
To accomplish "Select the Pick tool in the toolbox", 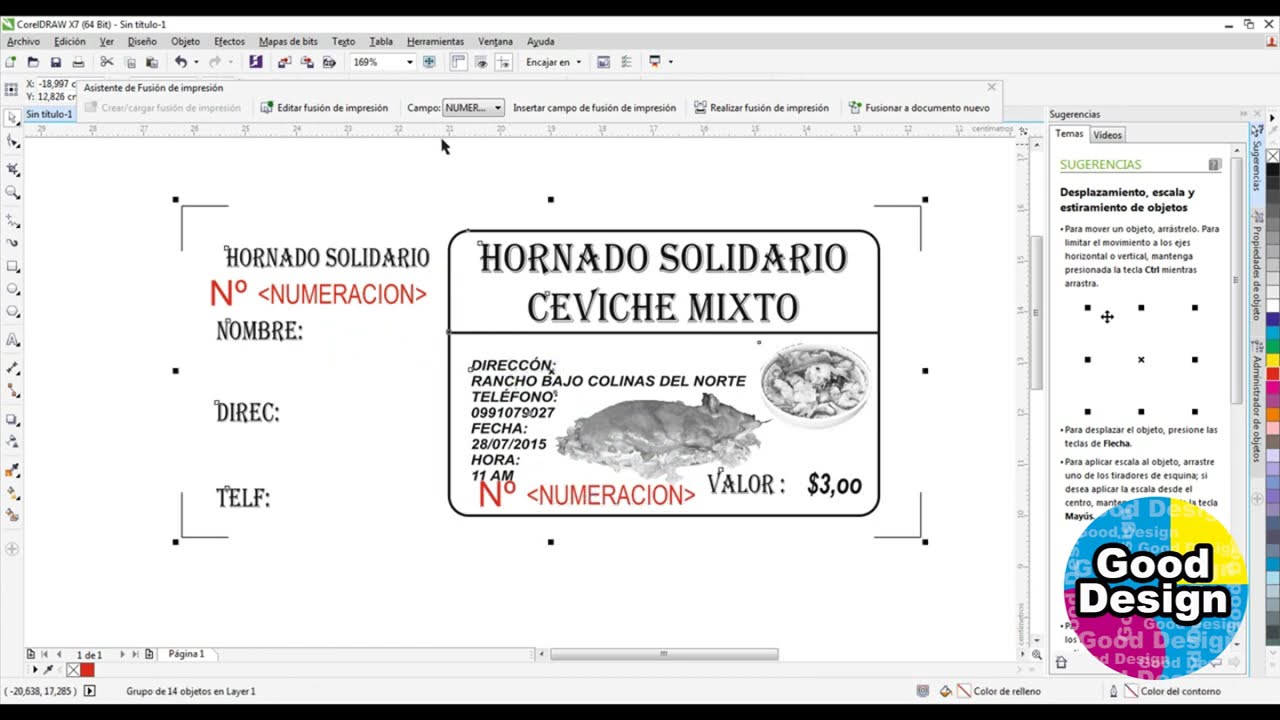I will 13,118.
